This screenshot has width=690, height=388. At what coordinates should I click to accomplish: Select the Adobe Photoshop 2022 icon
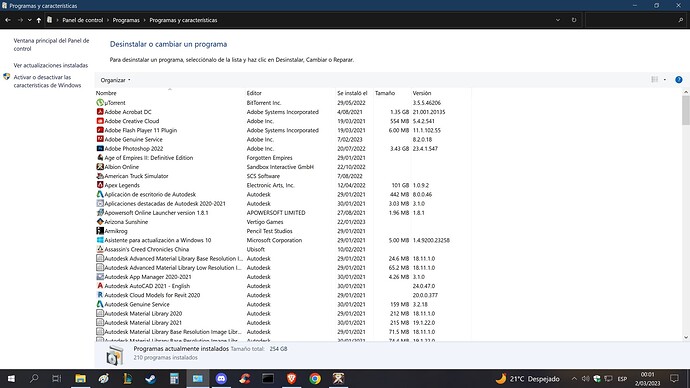(x=100, y=149)
